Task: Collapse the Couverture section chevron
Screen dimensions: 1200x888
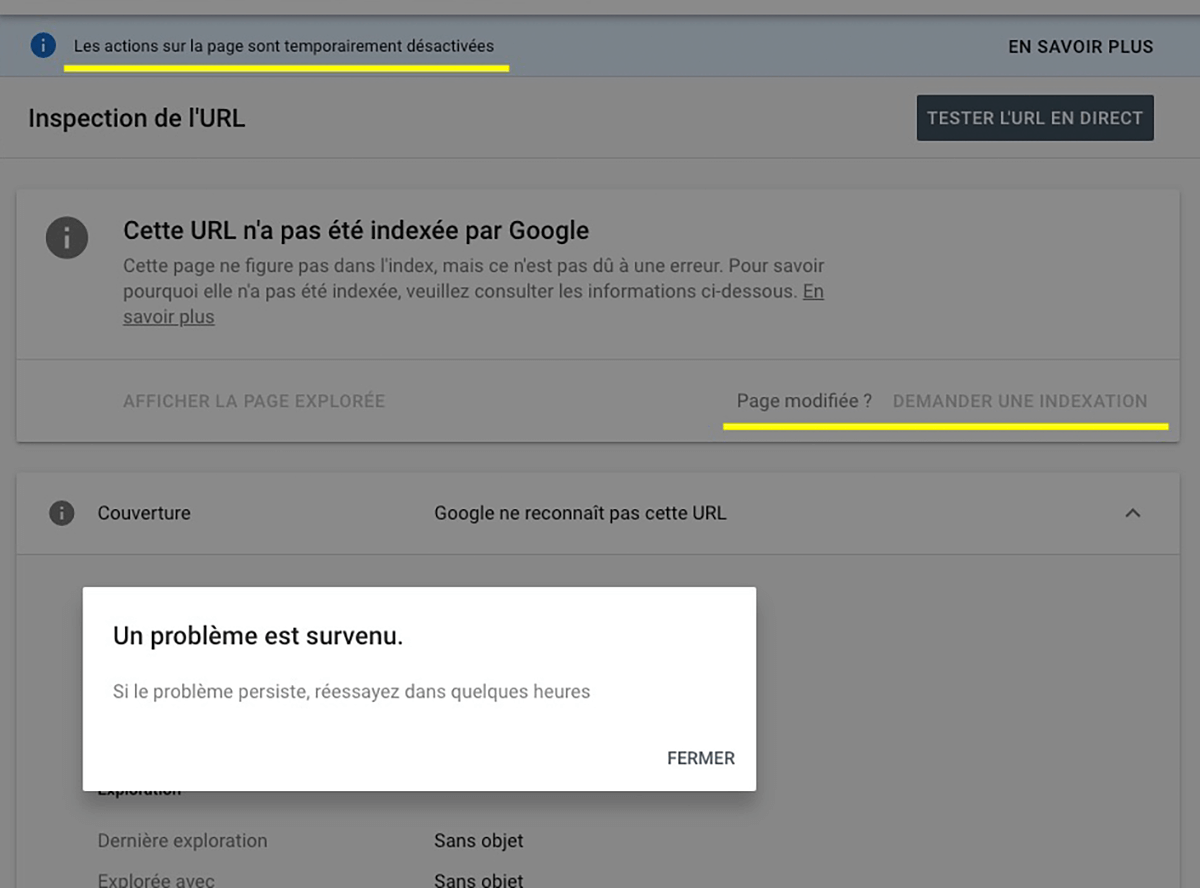Action: pyautogui.click(x=1133, y=513)
